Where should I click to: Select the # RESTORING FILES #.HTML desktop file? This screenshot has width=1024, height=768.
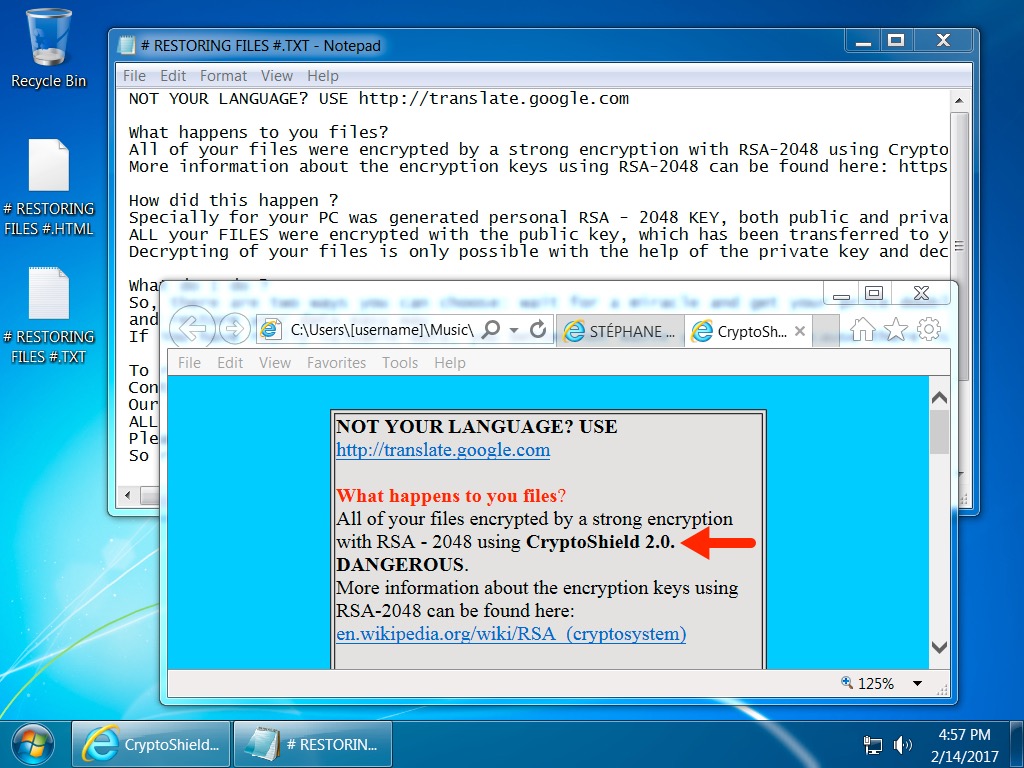tap(48, 188)
